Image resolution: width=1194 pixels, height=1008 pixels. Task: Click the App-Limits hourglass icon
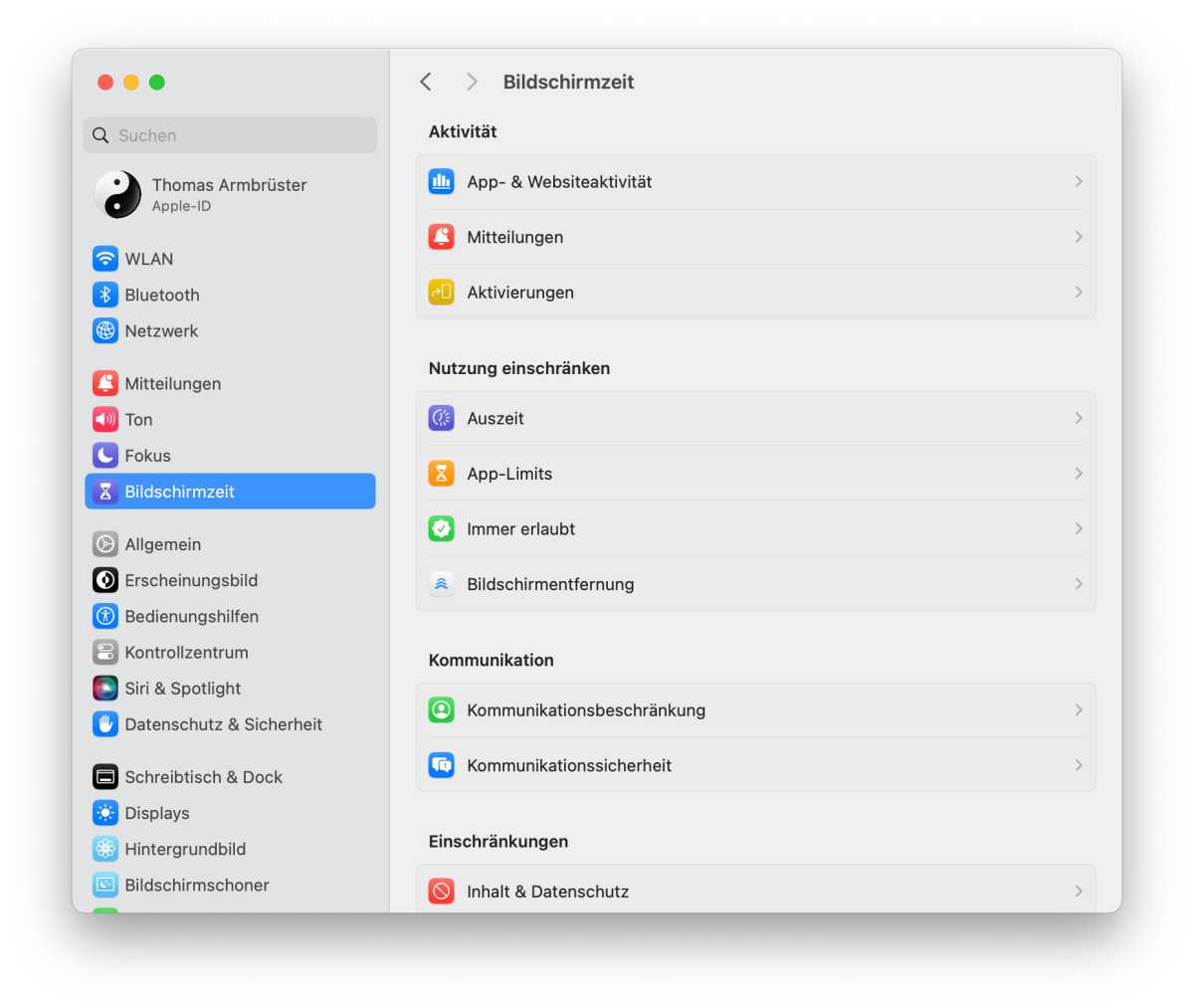tap(441, 474)
